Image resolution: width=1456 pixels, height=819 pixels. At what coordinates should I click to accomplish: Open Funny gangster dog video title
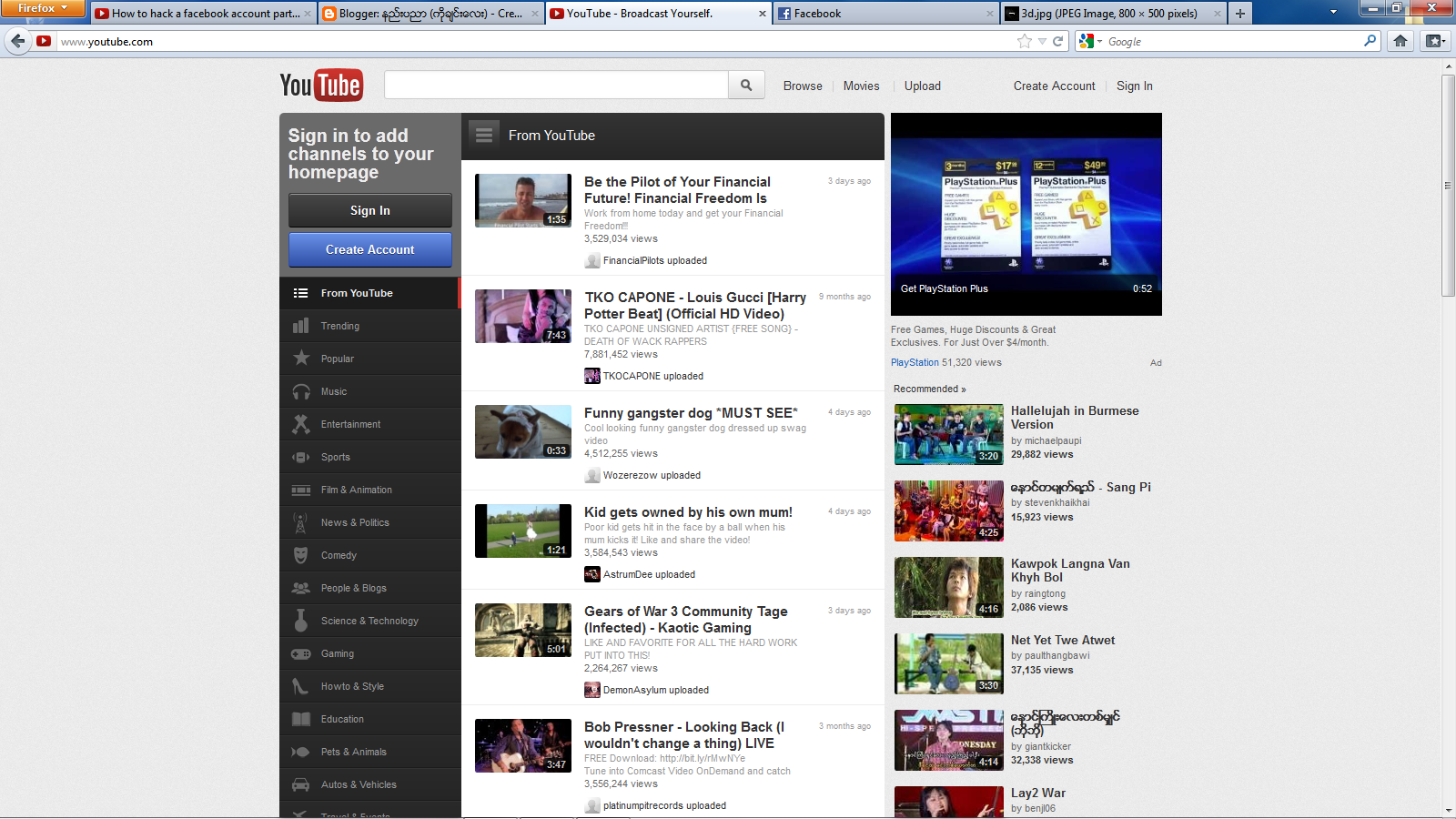point(691,413)
